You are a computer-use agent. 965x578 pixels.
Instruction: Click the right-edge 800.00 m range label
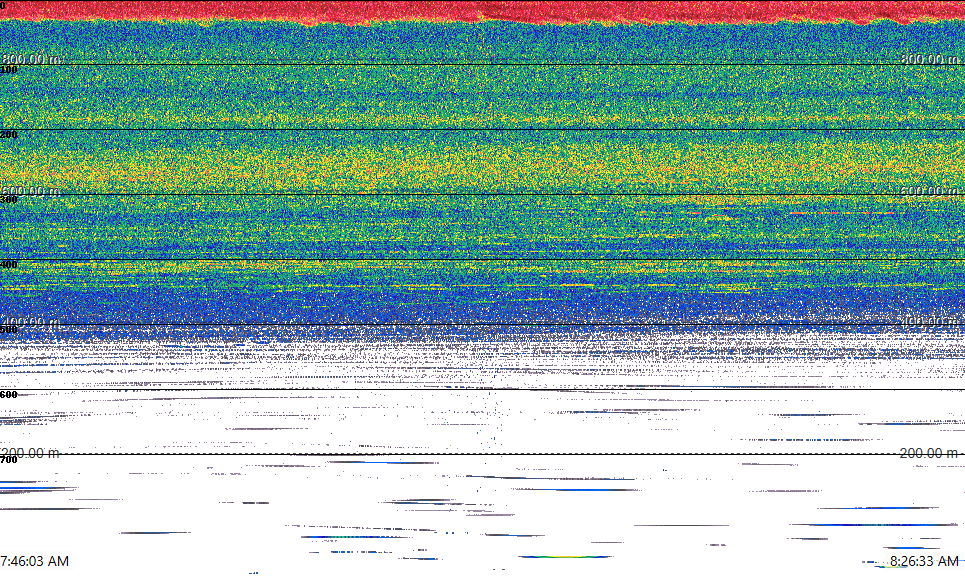[929, 59]
